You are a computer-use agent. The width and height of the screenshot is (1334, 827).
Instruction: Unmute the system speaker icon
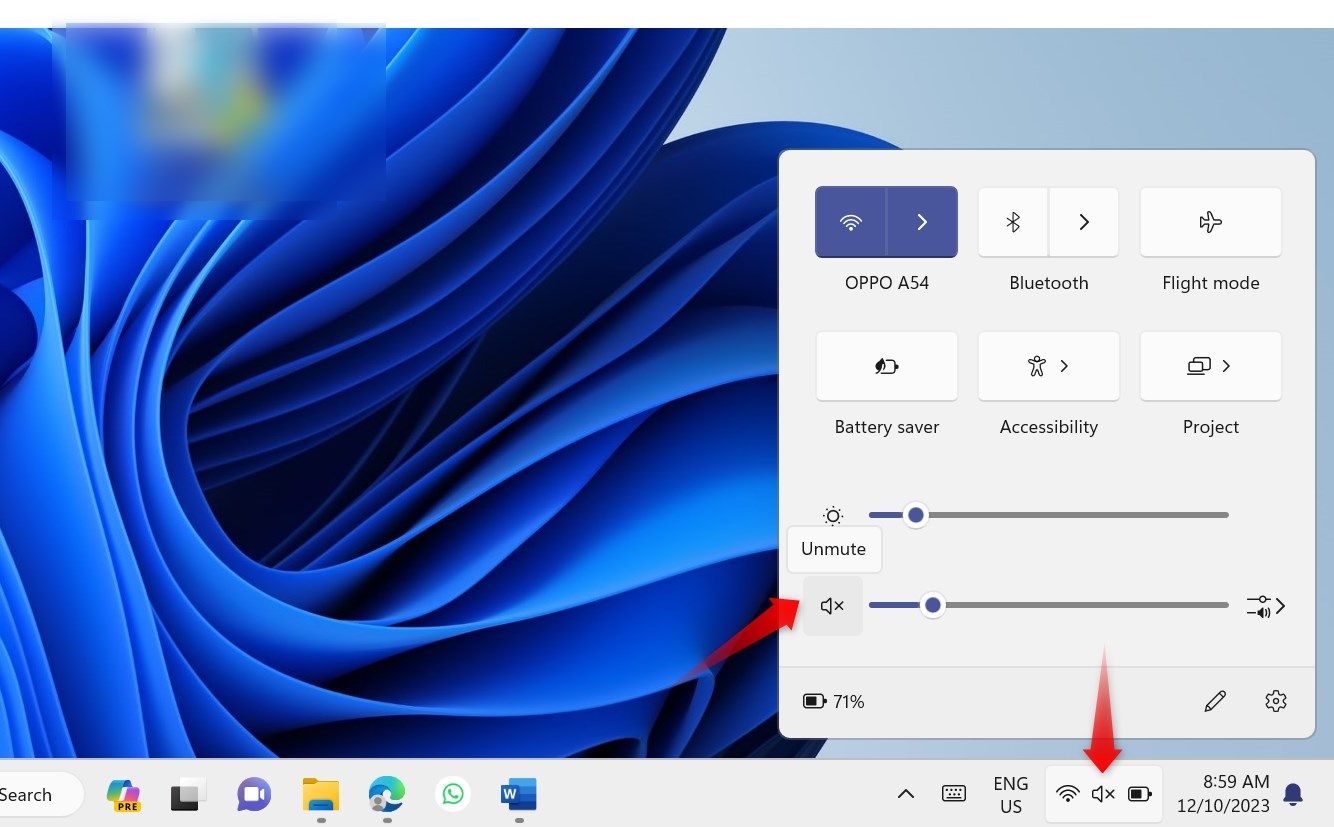click(x=833, y=605)
